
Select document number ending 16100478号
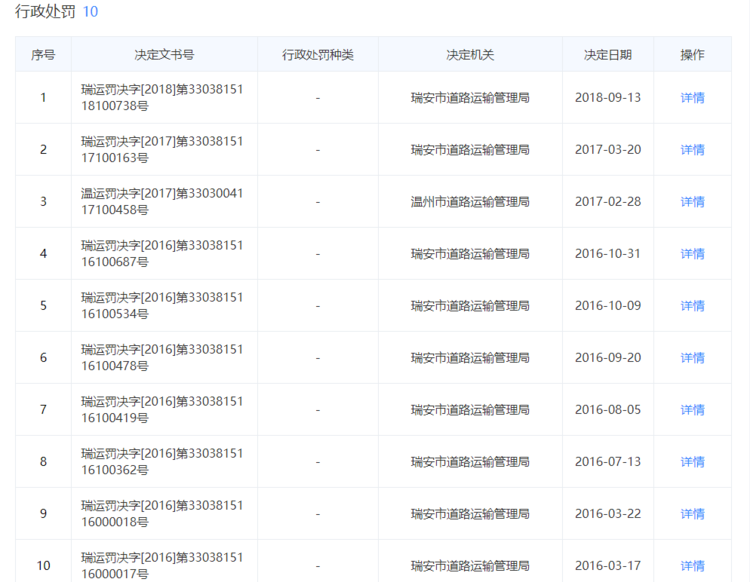[162, 358]
